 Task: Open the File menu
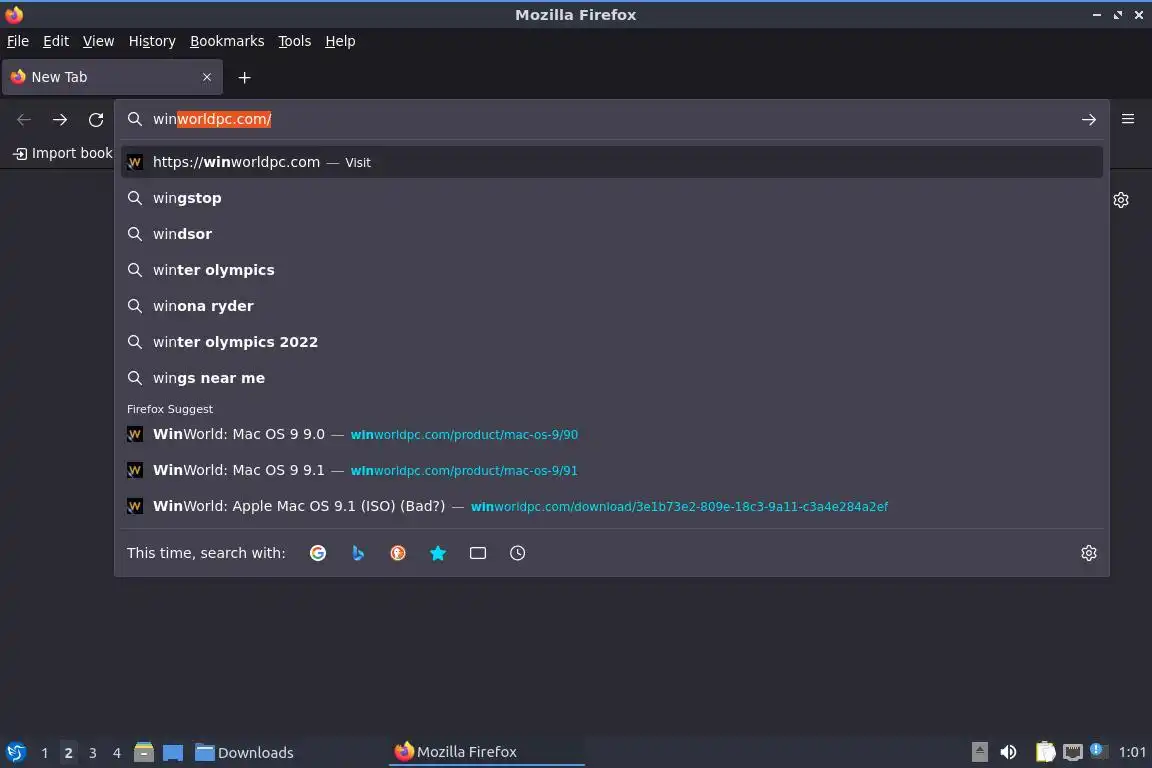[18, 41]
